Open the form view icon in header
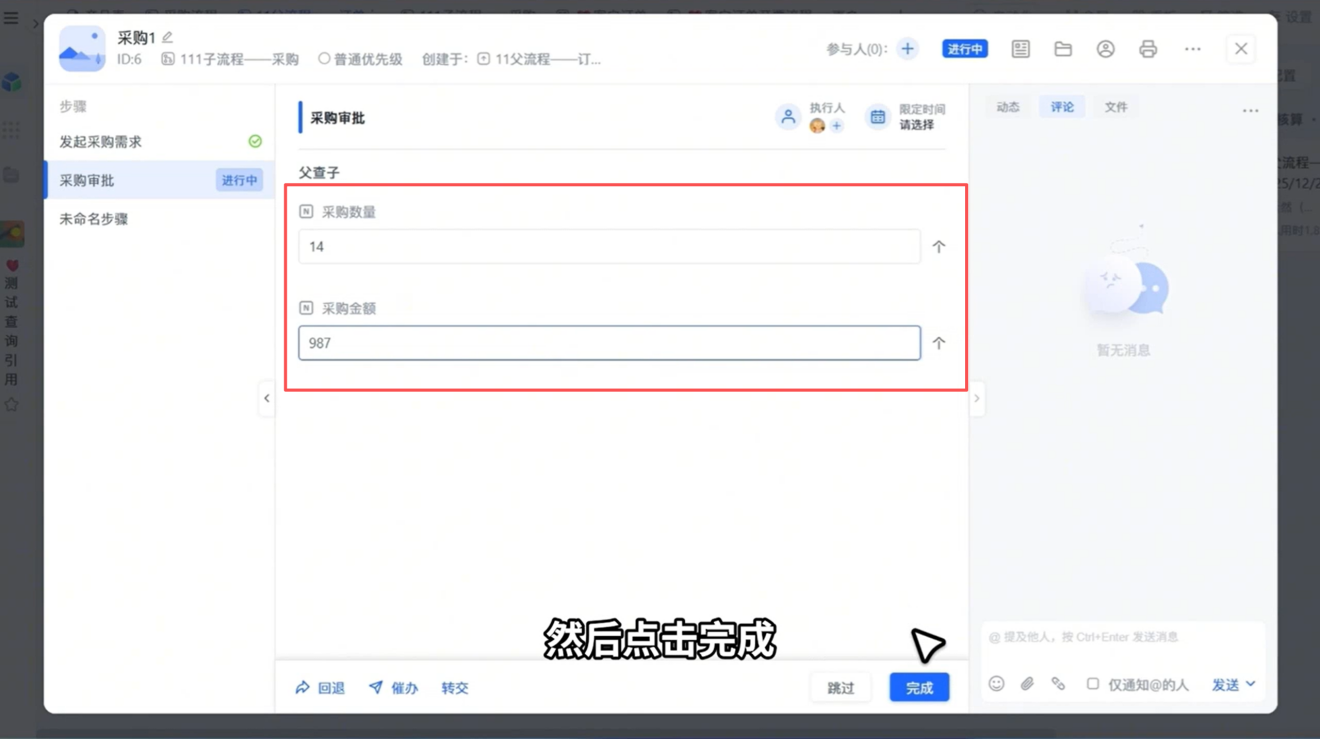This screenshot has width=1320, height=739. pyautogui.click(x=1020, y=49)
